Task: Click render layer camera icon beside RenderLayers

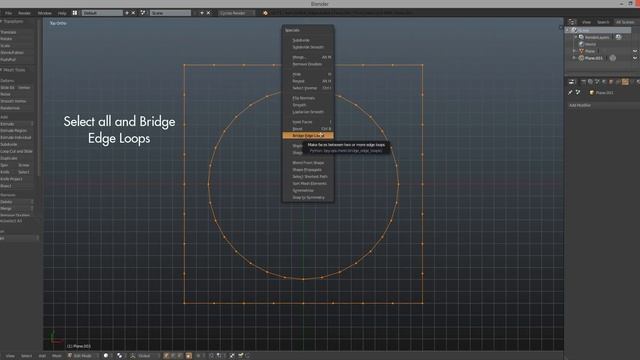Action: tap(619, 37)
